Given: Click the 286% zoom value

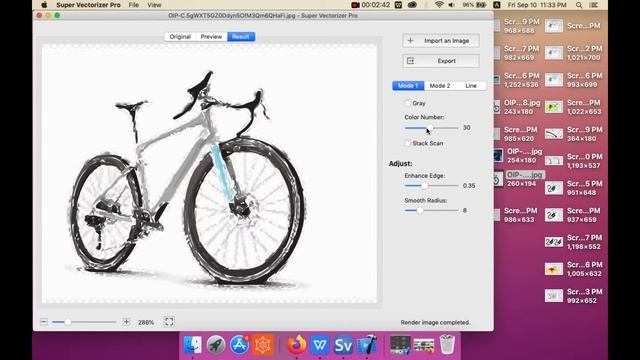Looking at the screenshot, I should pyautogui.click(x=146, y=322).
